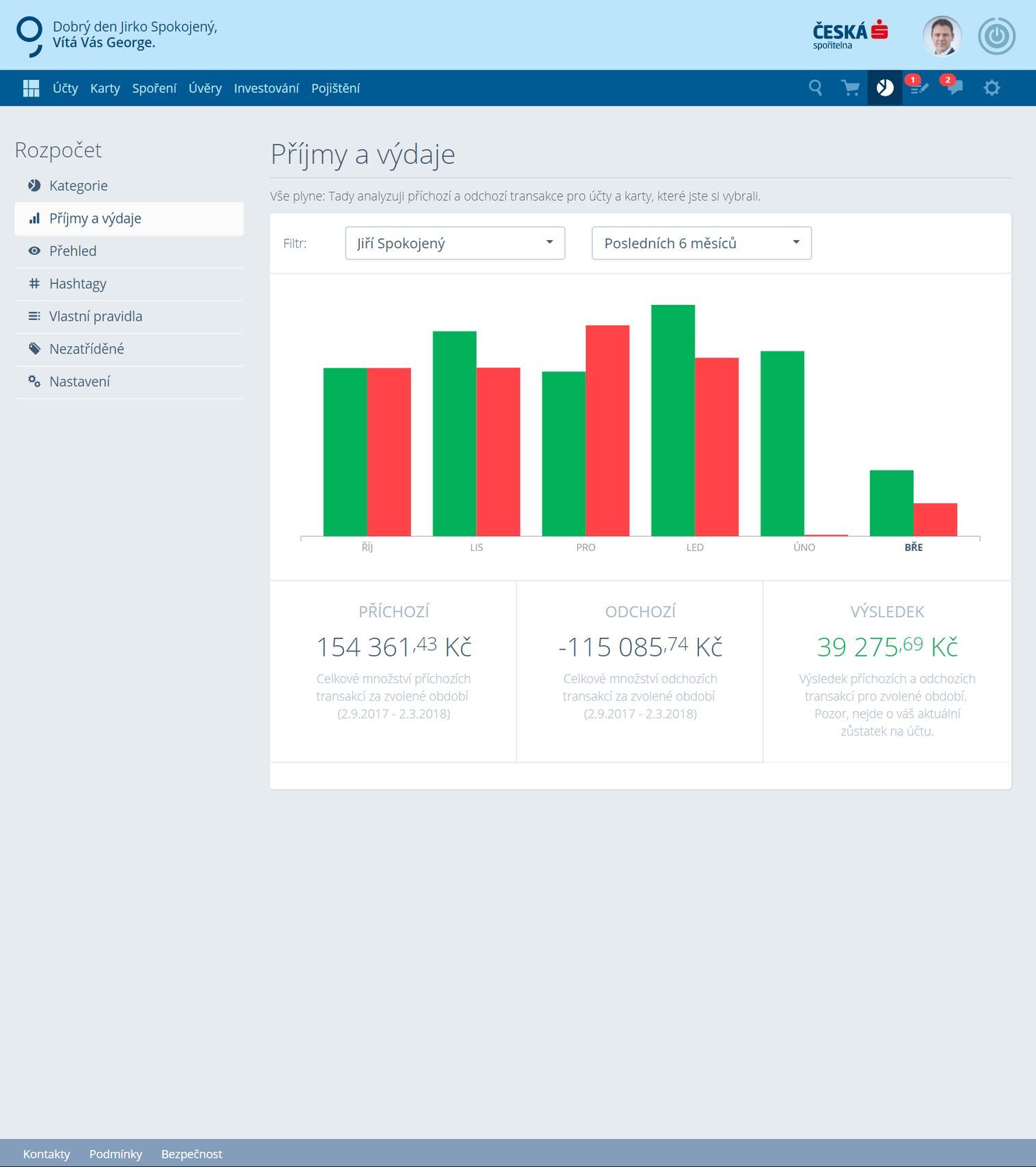Click the green ŘÍJ income bar
The image size is (1036, 1167).
345,452
